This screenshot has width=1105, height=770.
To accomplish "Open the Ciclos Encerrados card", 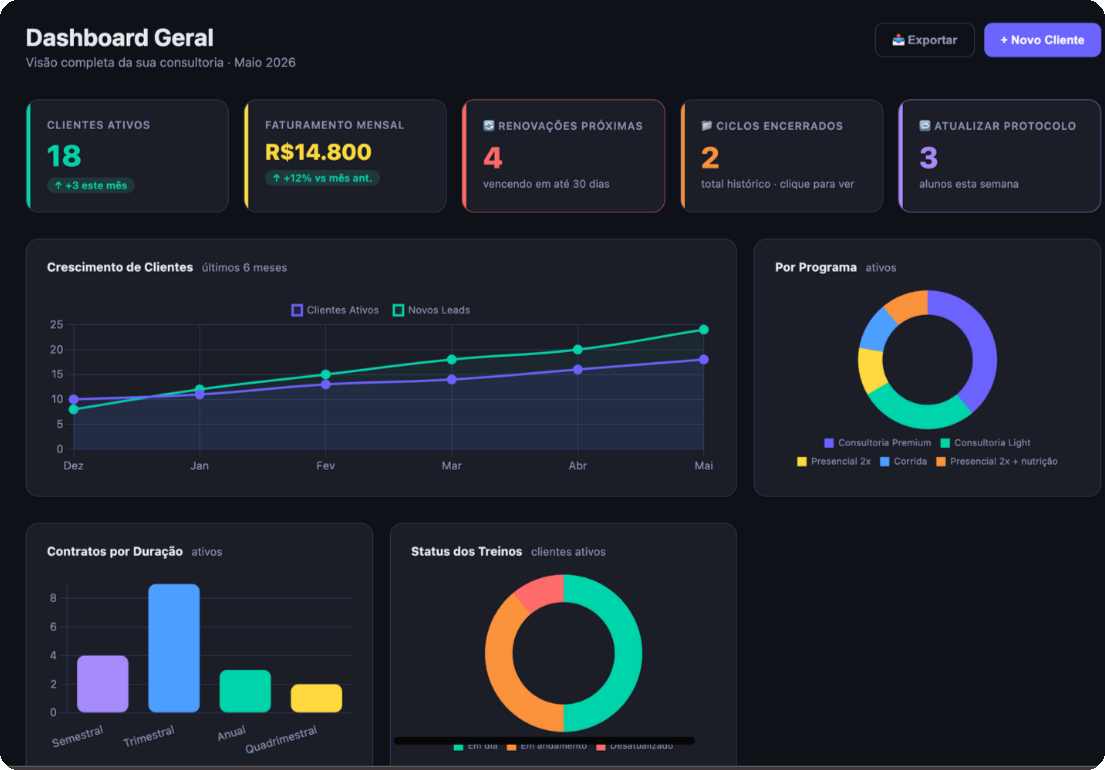I will point(782,156).
